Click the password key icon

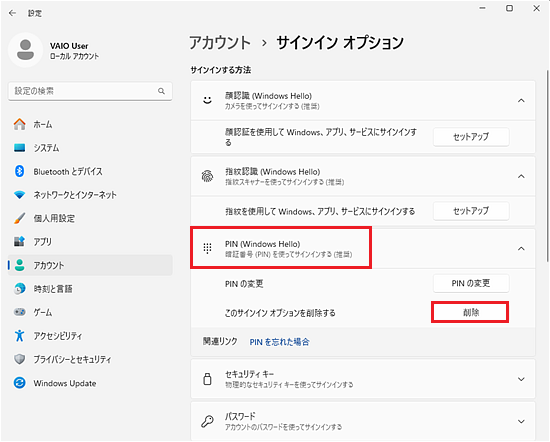click(208, 421)
